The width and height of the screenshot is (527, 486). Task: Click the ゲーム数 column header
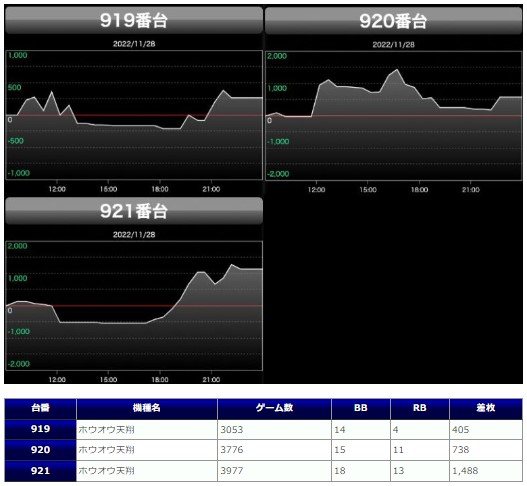(274, 408)
